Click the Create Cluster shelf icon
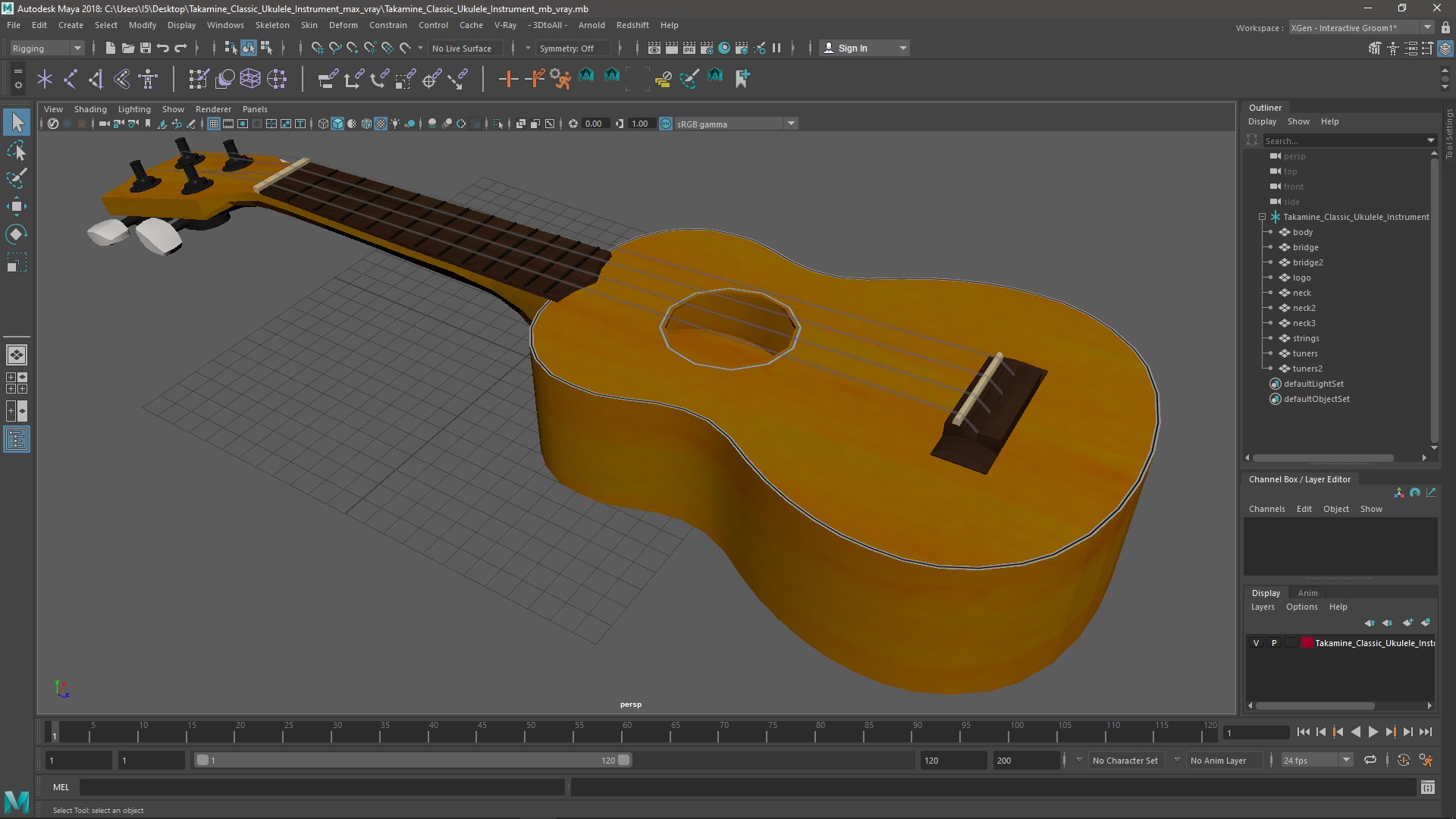Viewport: 1456px width, 819px height. 277,78
